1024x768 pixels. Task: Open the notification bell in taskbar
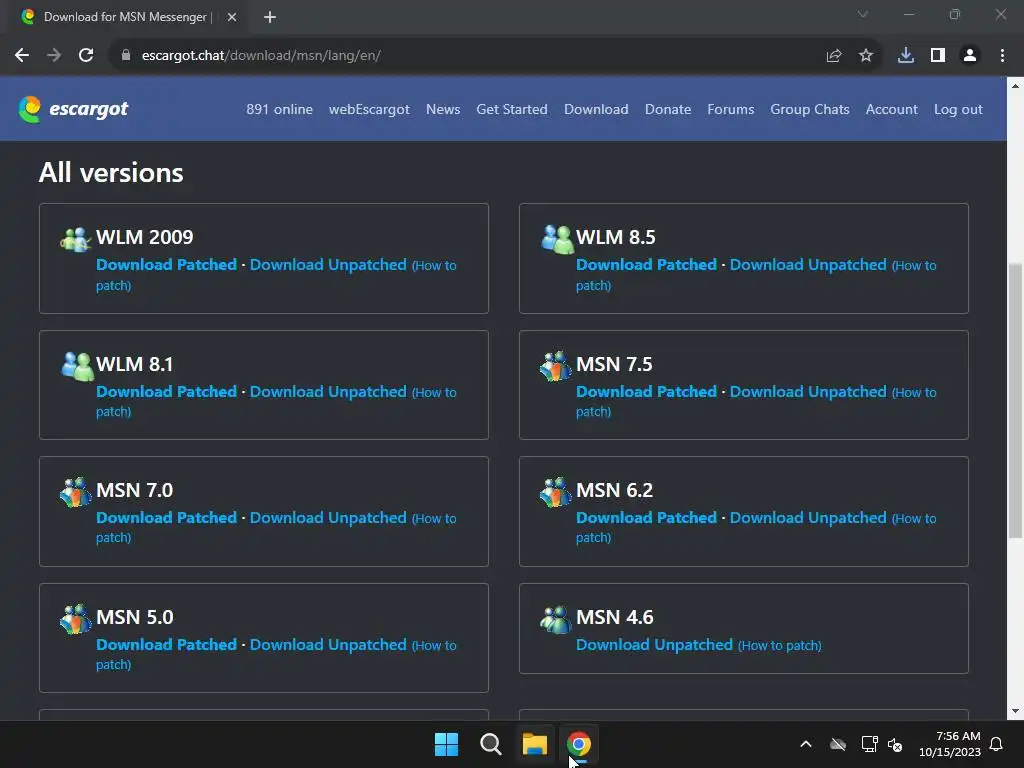(997, 744)
